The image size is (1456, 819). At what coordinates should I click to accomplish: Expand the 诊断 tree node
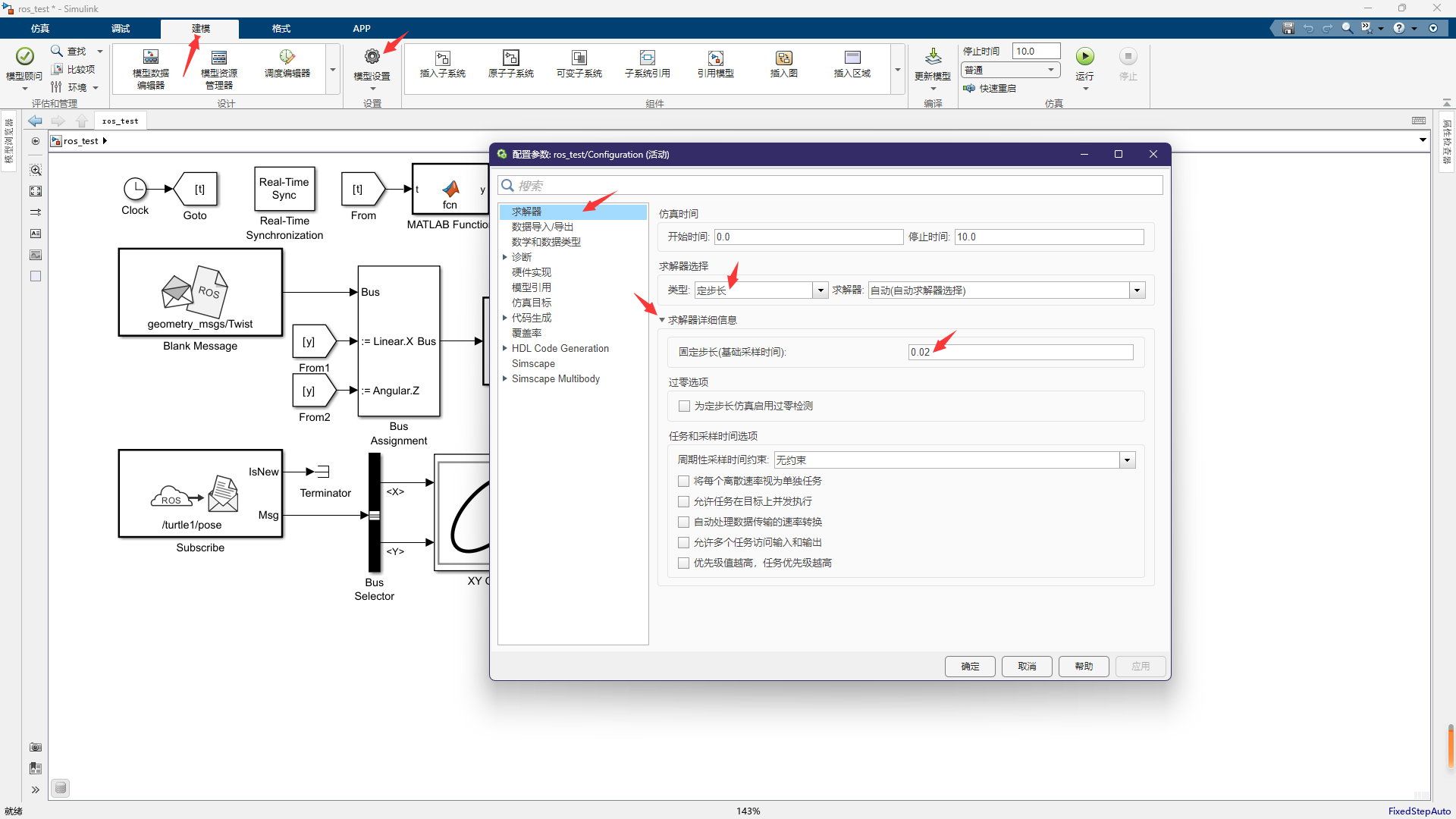tap(505, 257)
